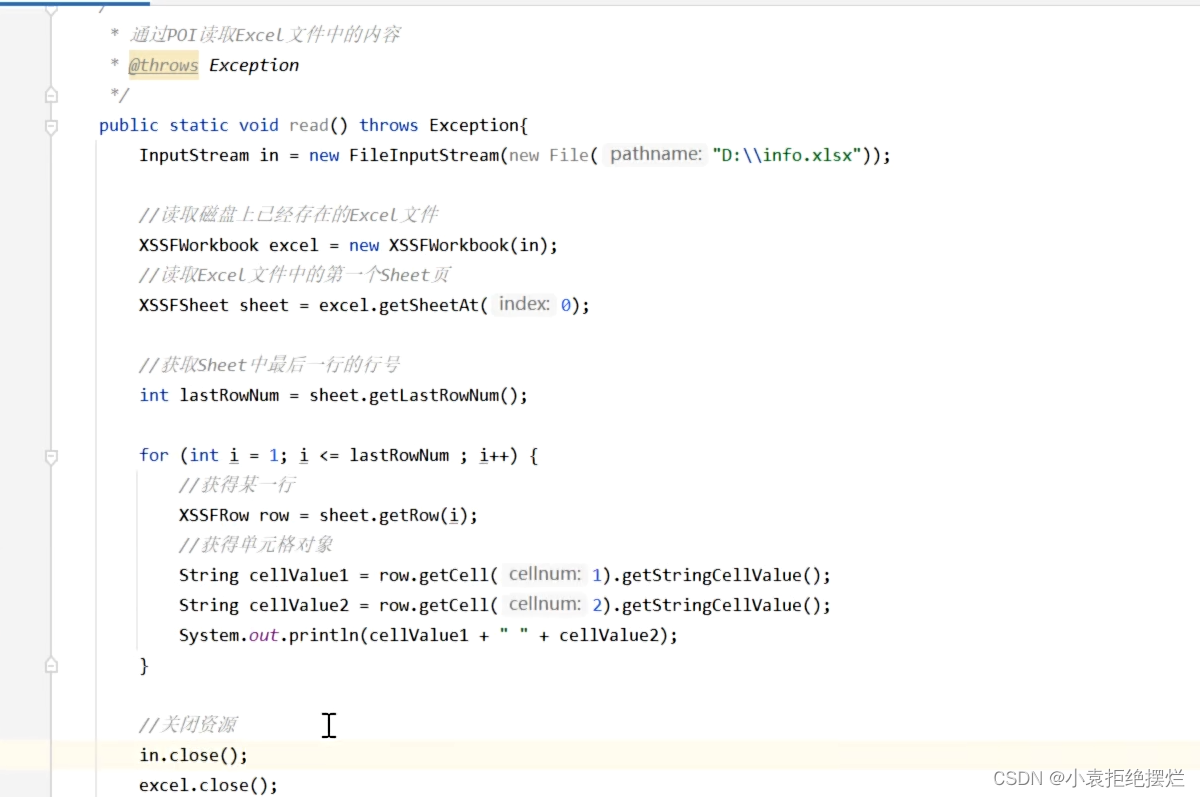Screen dimensions: 1200x797
Task: Click the 'index:' parameter hint
Action: point(524,304)
